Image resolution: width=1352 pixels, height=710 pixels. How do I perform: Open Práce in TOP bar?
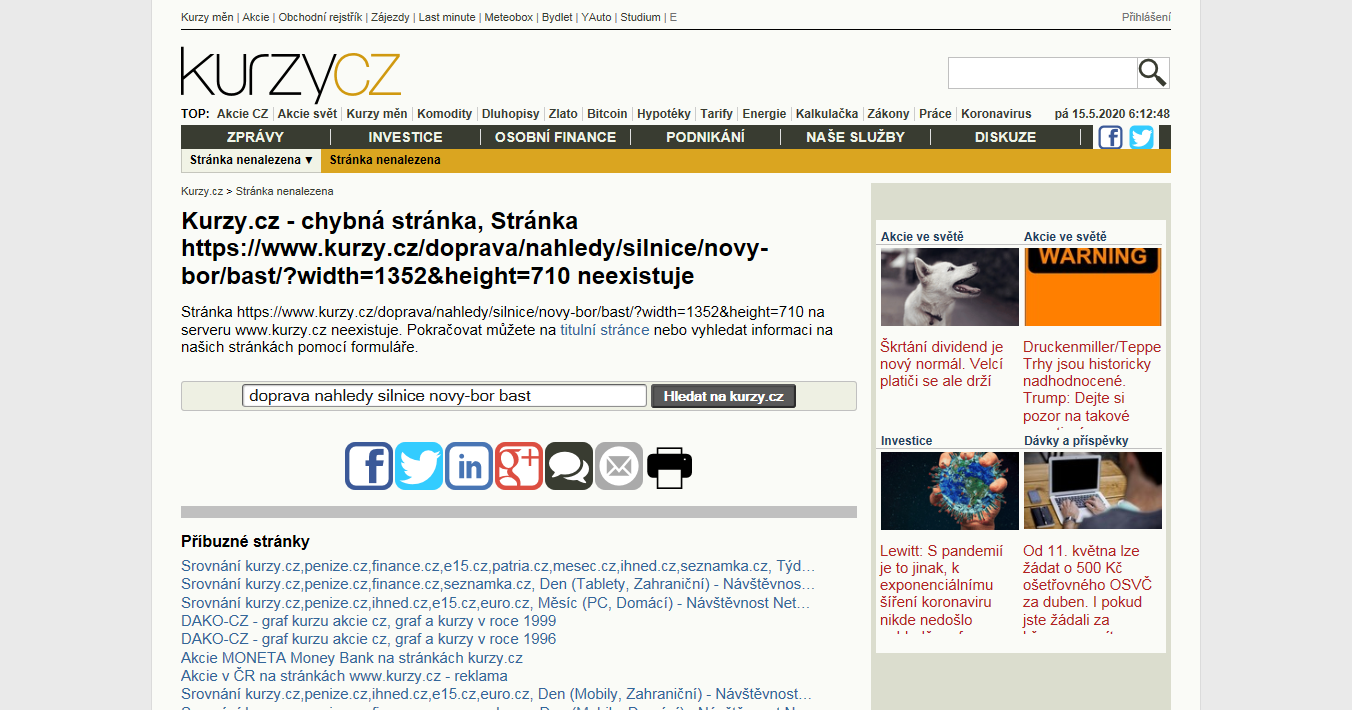click(935, 114)
